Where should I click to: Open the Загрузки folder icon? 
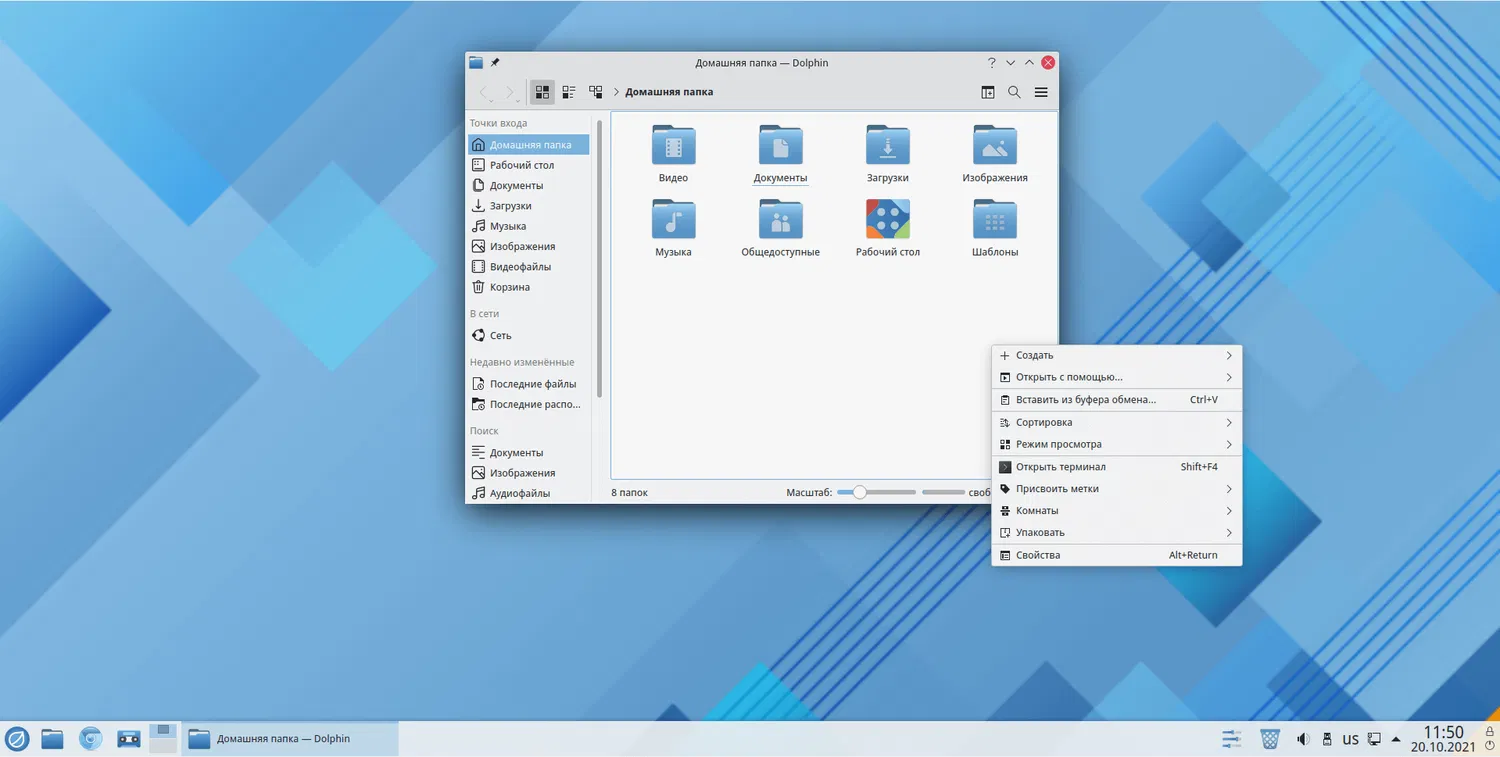coord(887,146)
